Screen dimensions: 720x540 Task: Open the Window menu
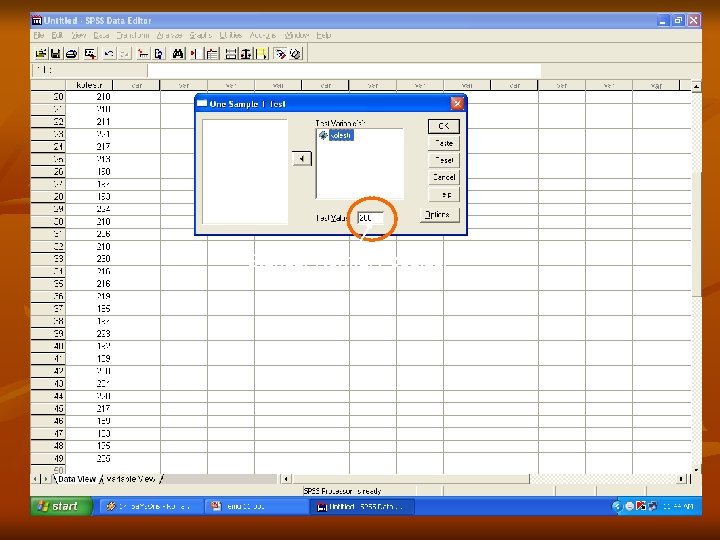297,35
